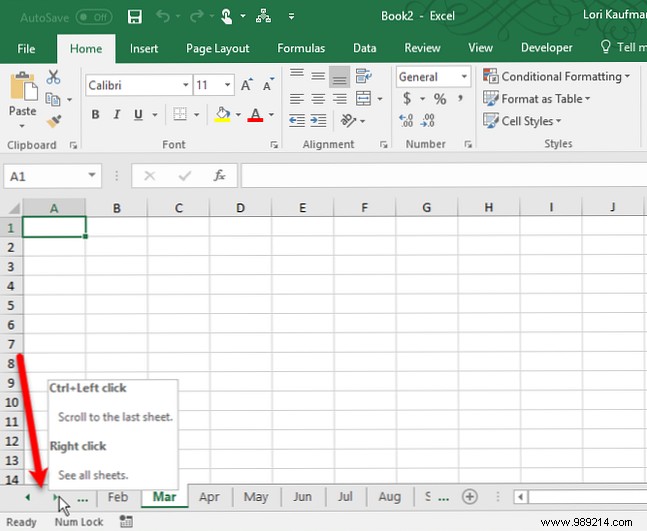Select the Aug sheet tab

point(390,497)
